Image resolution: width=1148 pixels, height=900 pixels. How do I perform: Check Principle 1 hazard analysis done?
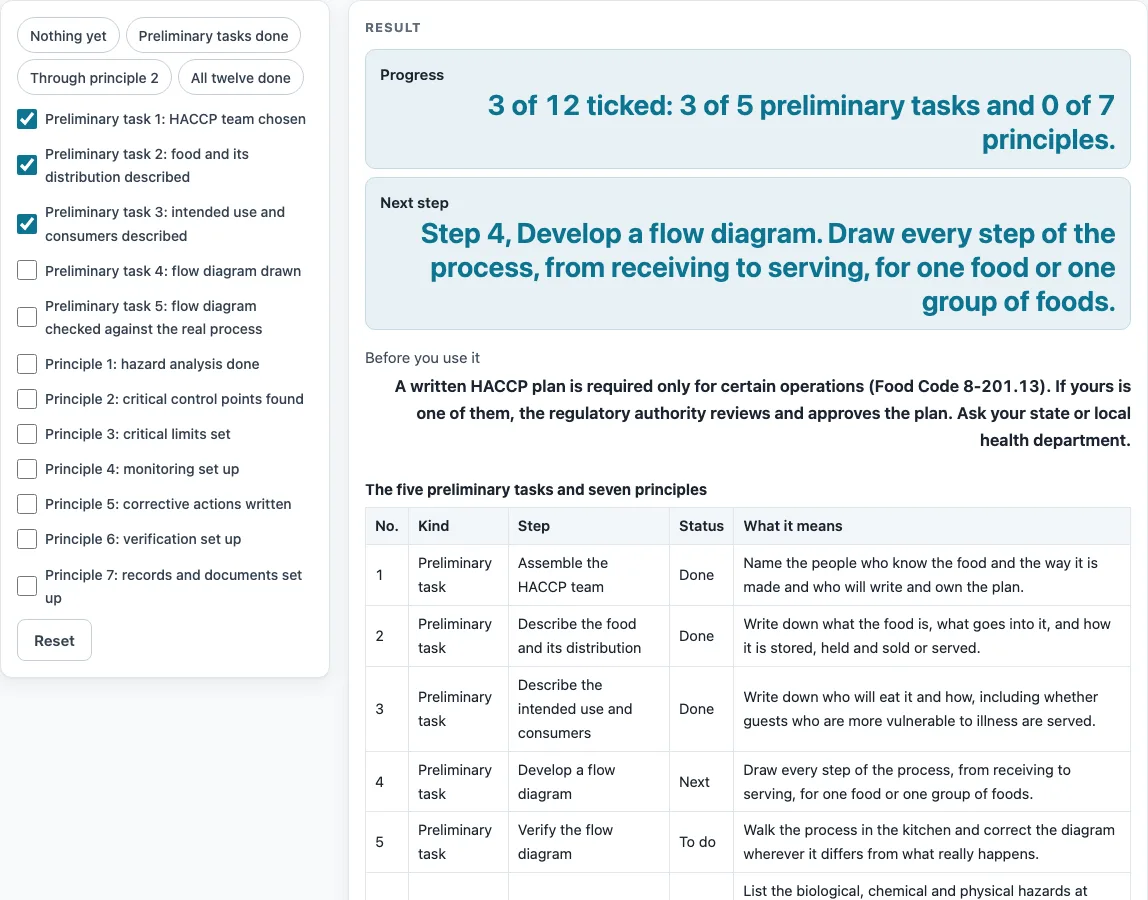27,364
